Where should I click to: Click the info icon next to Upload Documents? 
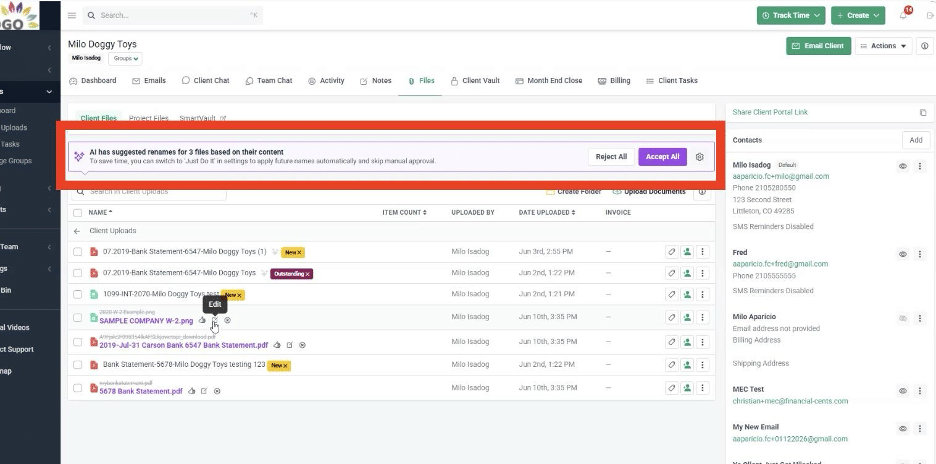pyautogui.click(x=702, y=192)
